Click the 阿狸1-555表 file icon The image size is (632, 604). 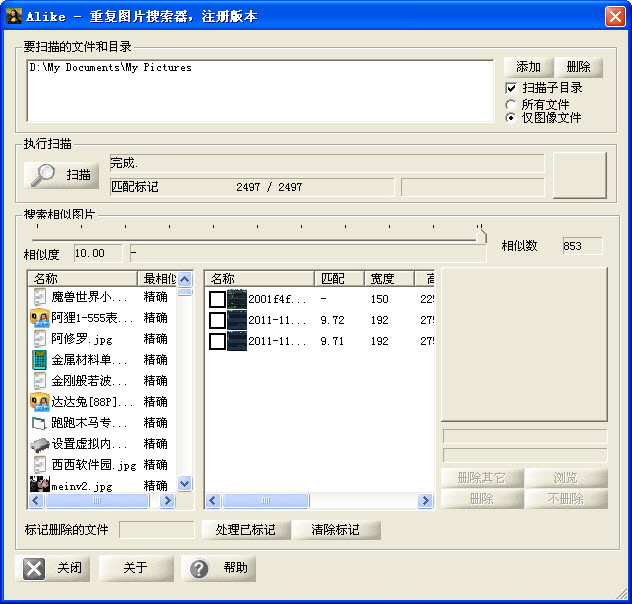click(x=40, y=318)
